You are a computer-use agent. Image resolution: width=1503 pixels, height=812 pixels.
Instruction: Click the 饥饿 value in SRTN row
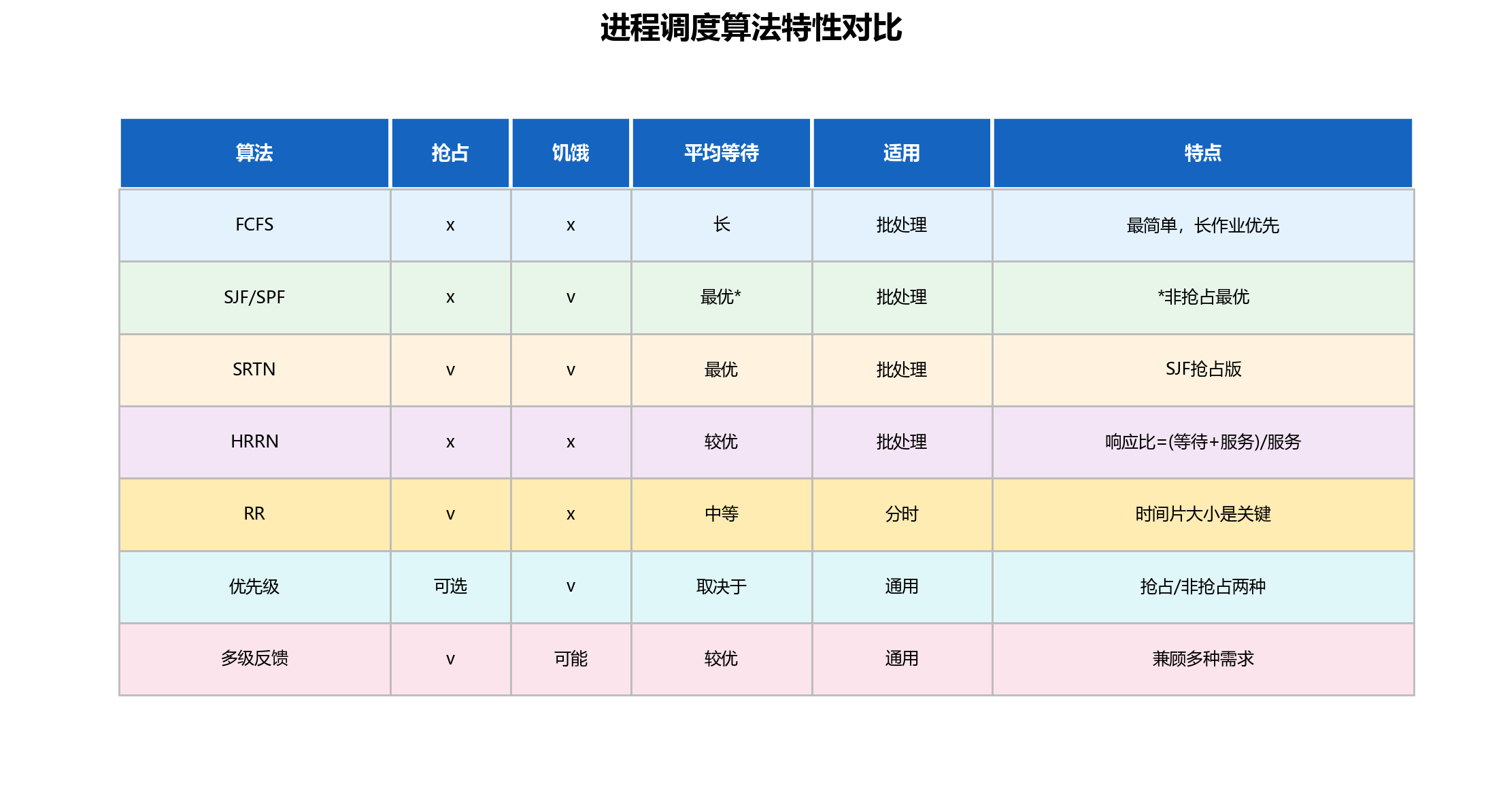[x=571, y=370]
